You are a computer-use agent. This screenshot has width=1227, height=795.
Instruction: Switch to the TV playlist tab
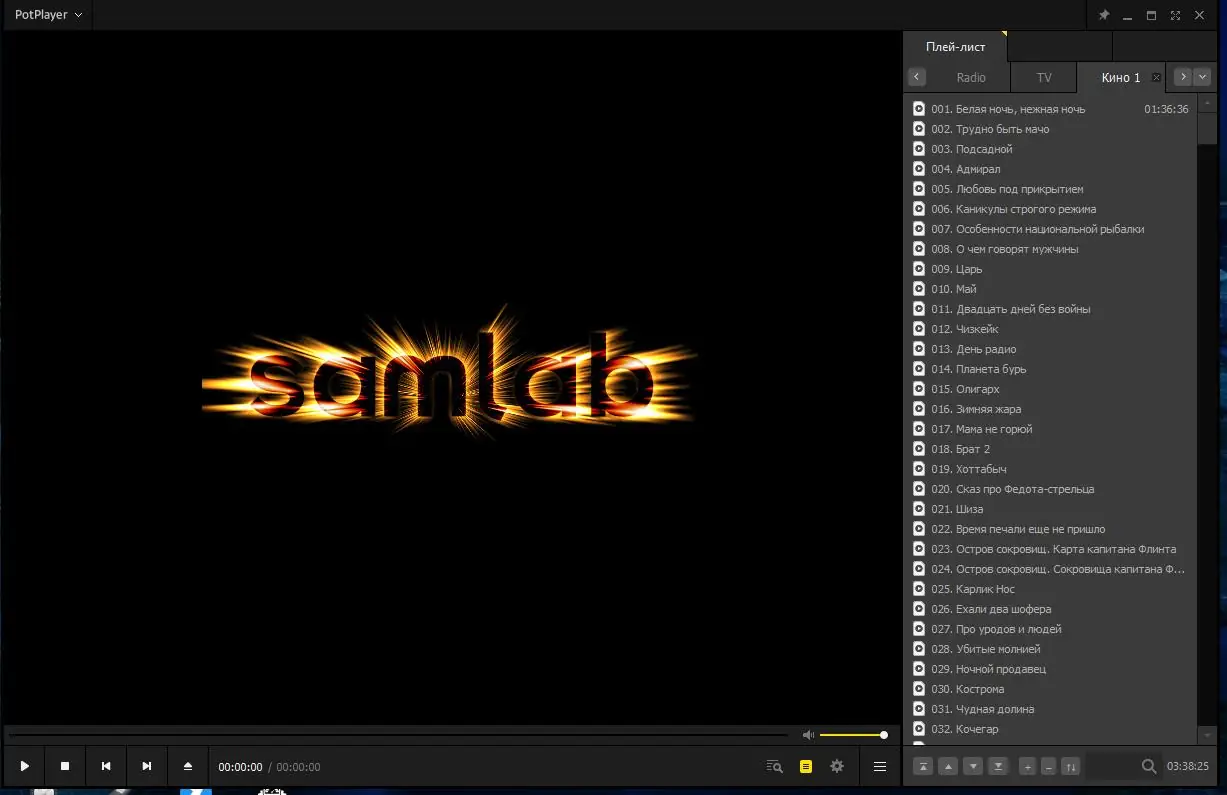pos(1044,77)
